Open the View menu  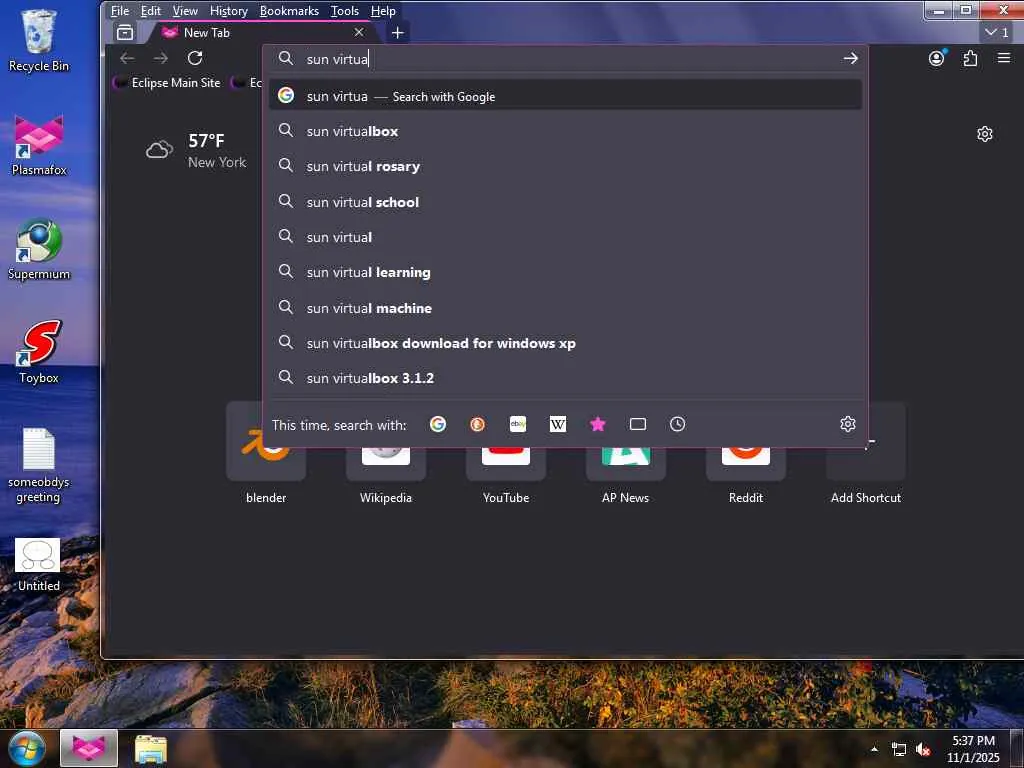click(x=185, y=11)
